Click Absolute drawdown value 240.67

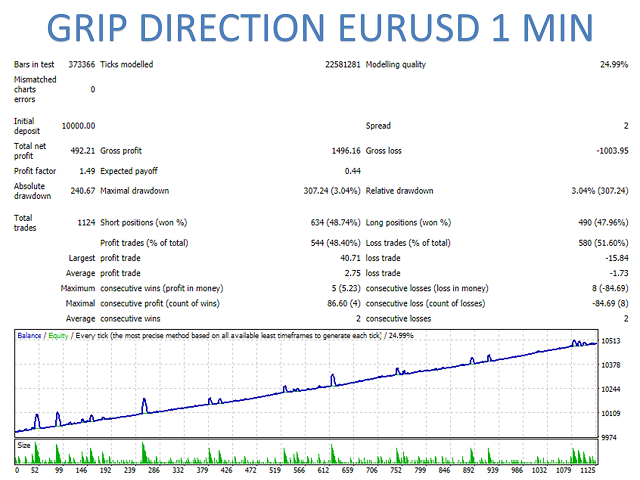coord(83,191)
